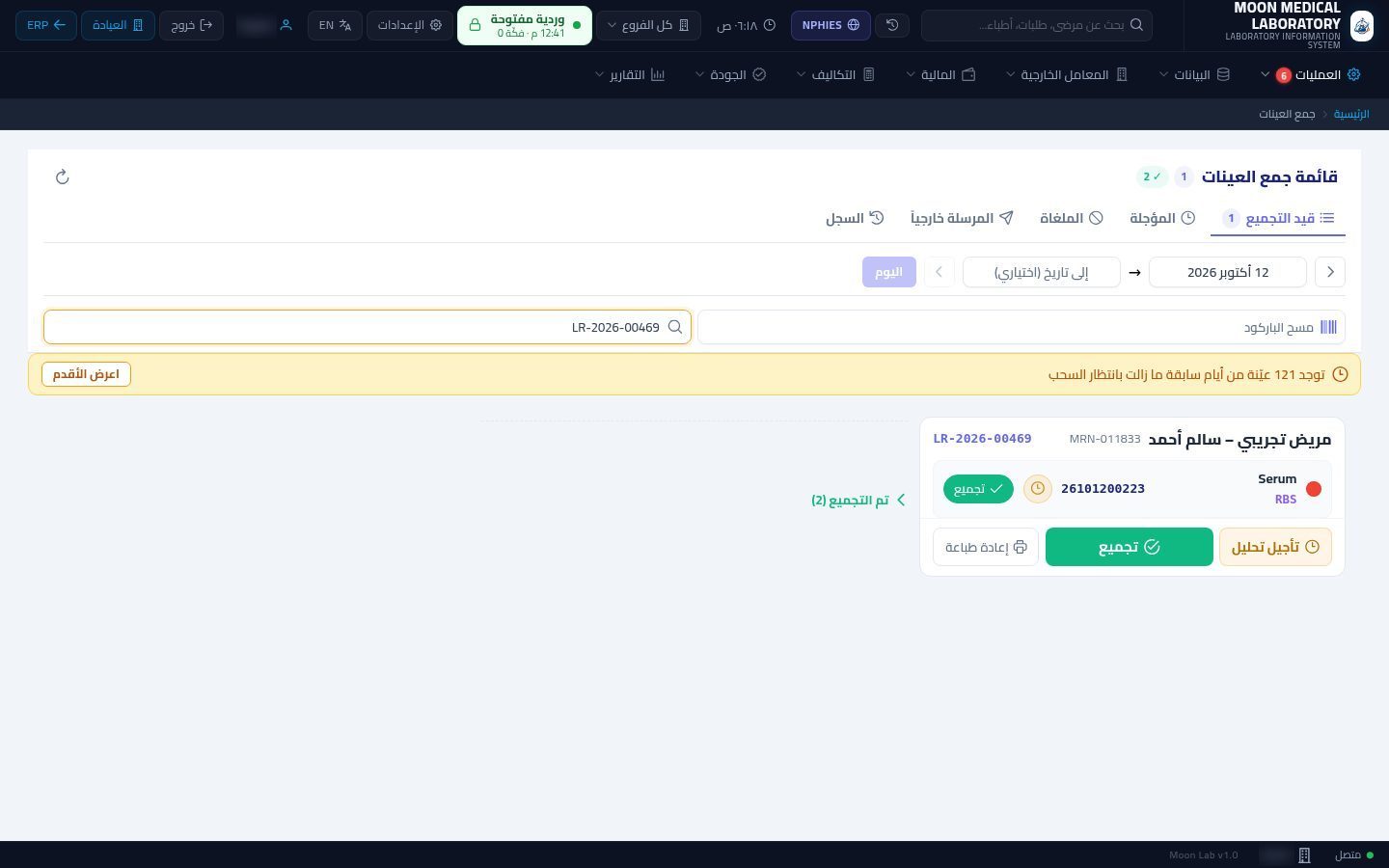Click the user profile icon in top bar

(x=286, y=25)
